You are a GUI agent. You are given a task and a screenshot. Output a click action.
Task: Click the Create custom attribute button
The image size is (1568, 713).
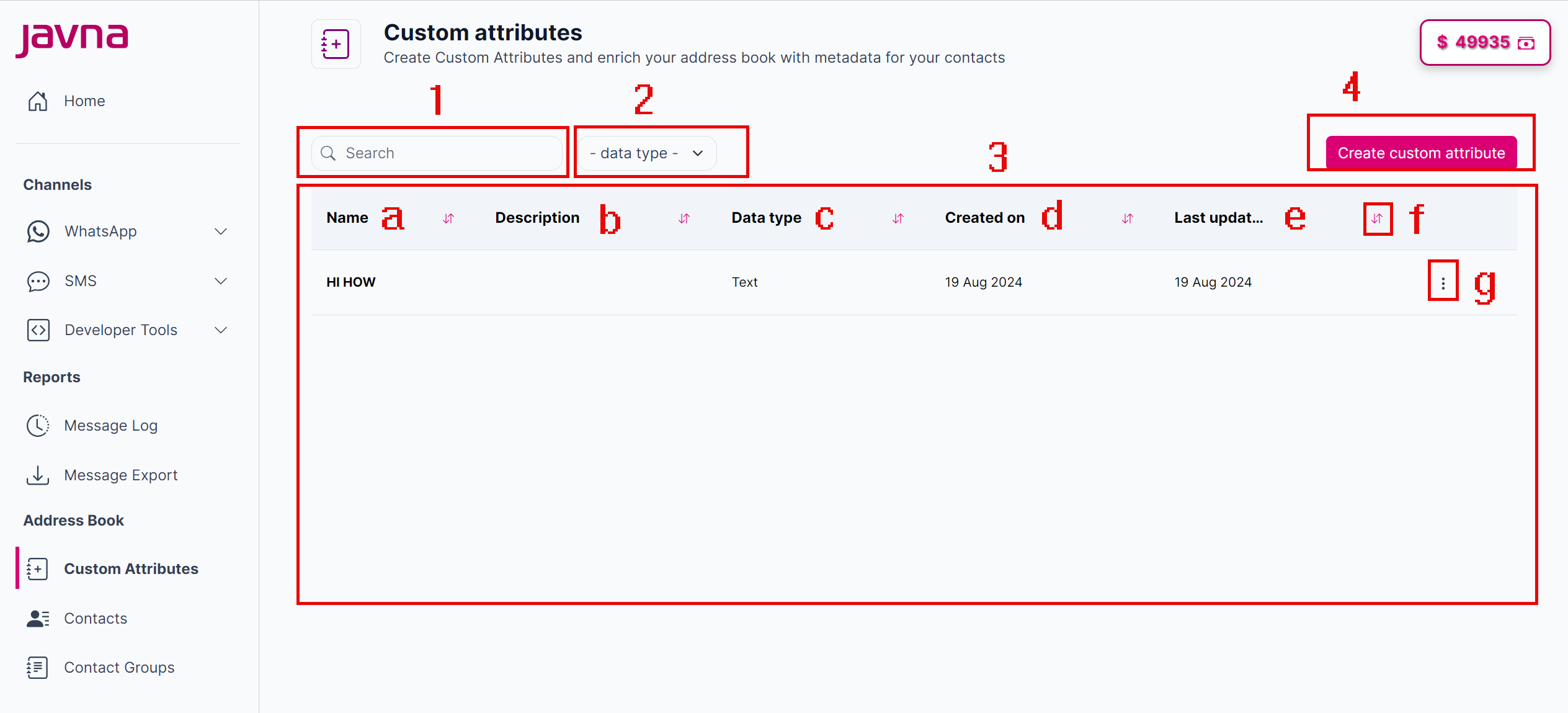[x=1421, y=153]
